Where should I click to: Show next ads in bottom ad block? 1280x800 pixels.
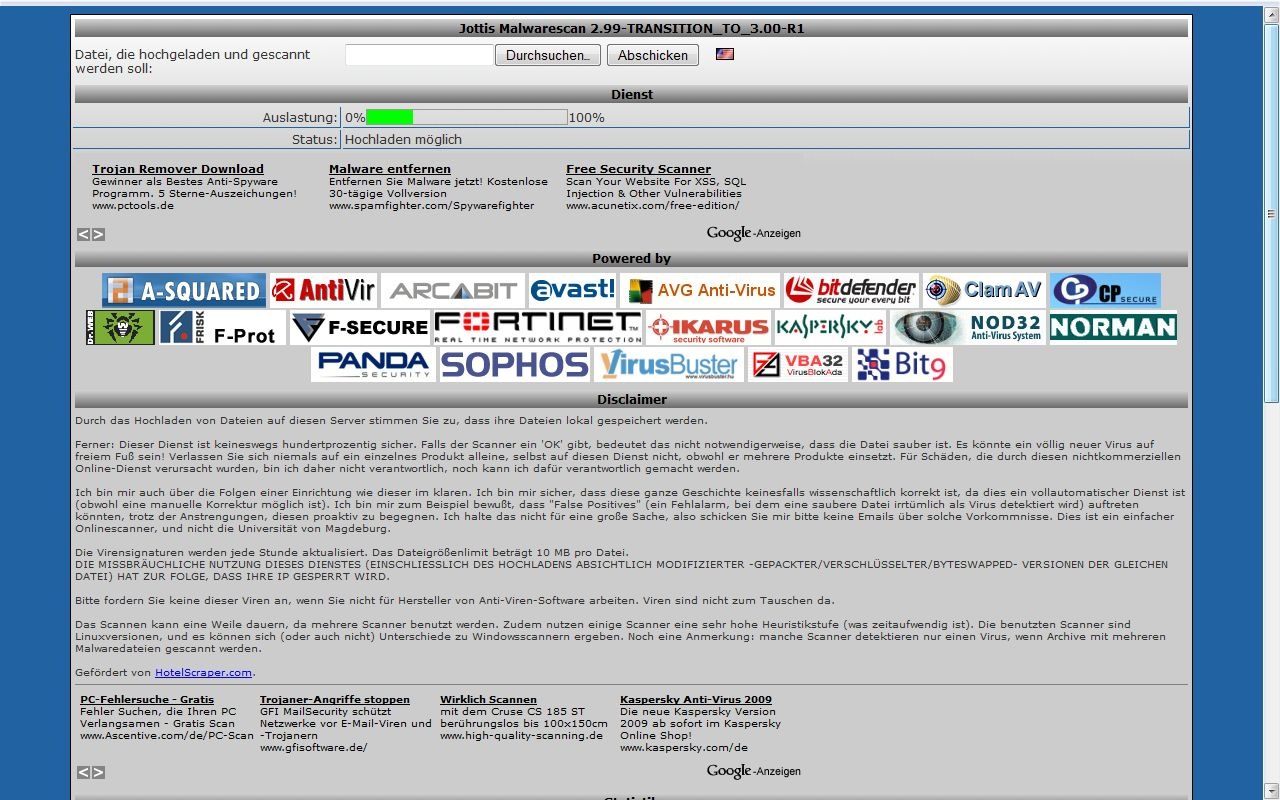pyautogui.click(x=98, y=772)
